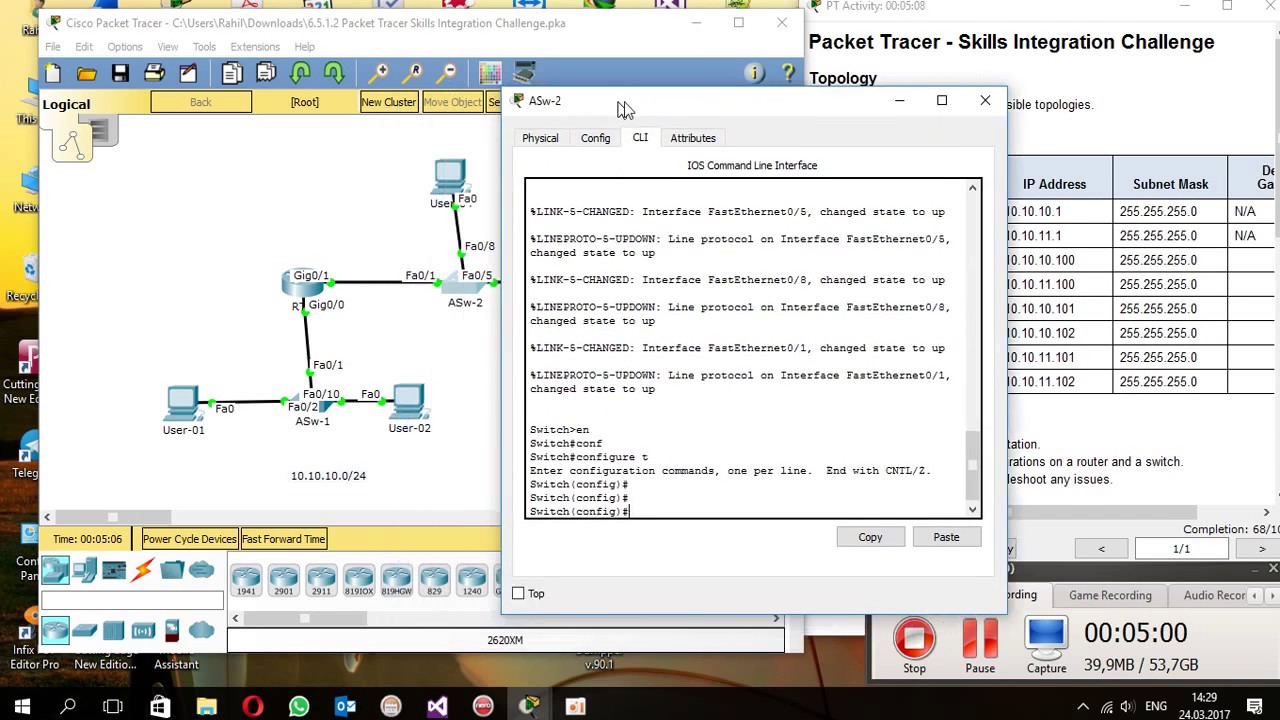This screenshot has width=1280, height=720.
Task: Switch to the Attributes tab
Action: click(693, 138)
